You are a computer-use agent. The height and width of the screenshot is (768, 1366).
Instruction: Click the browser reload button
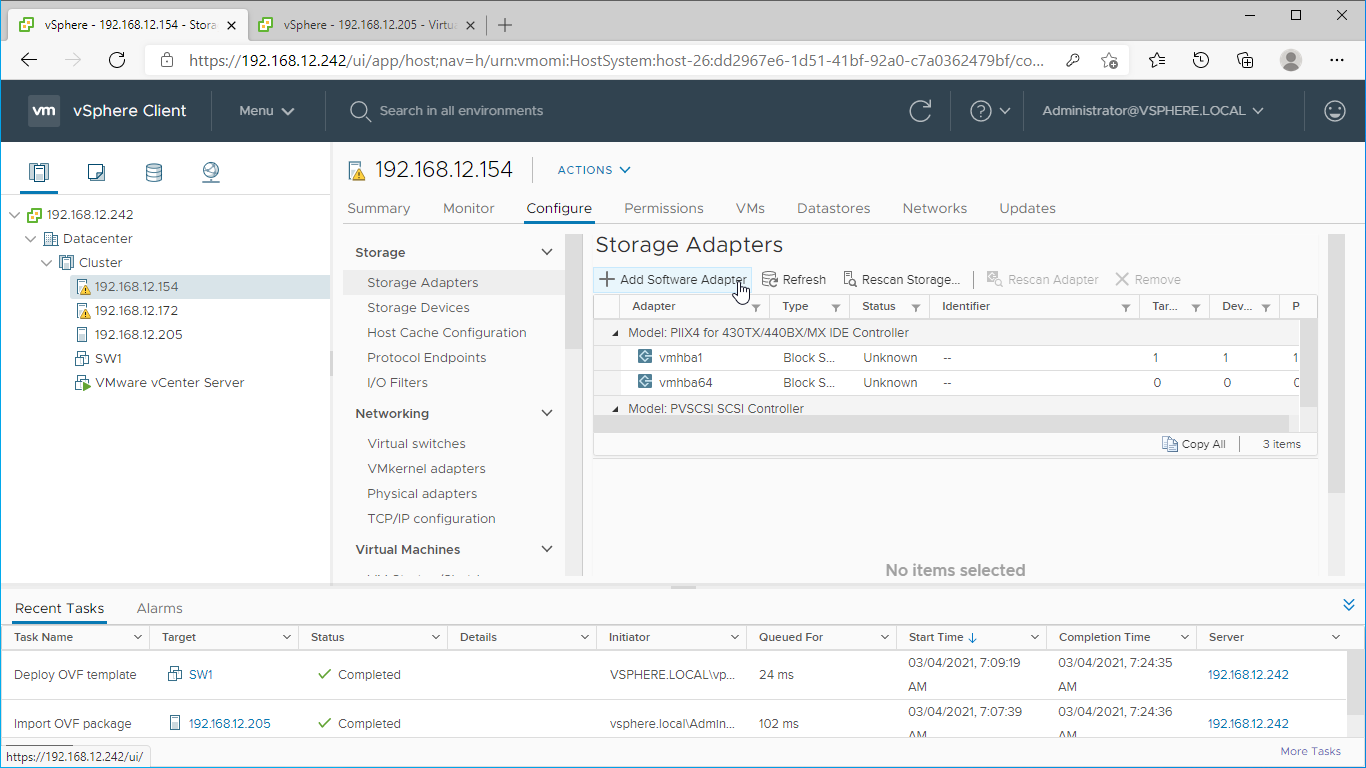tap(117, 60)
